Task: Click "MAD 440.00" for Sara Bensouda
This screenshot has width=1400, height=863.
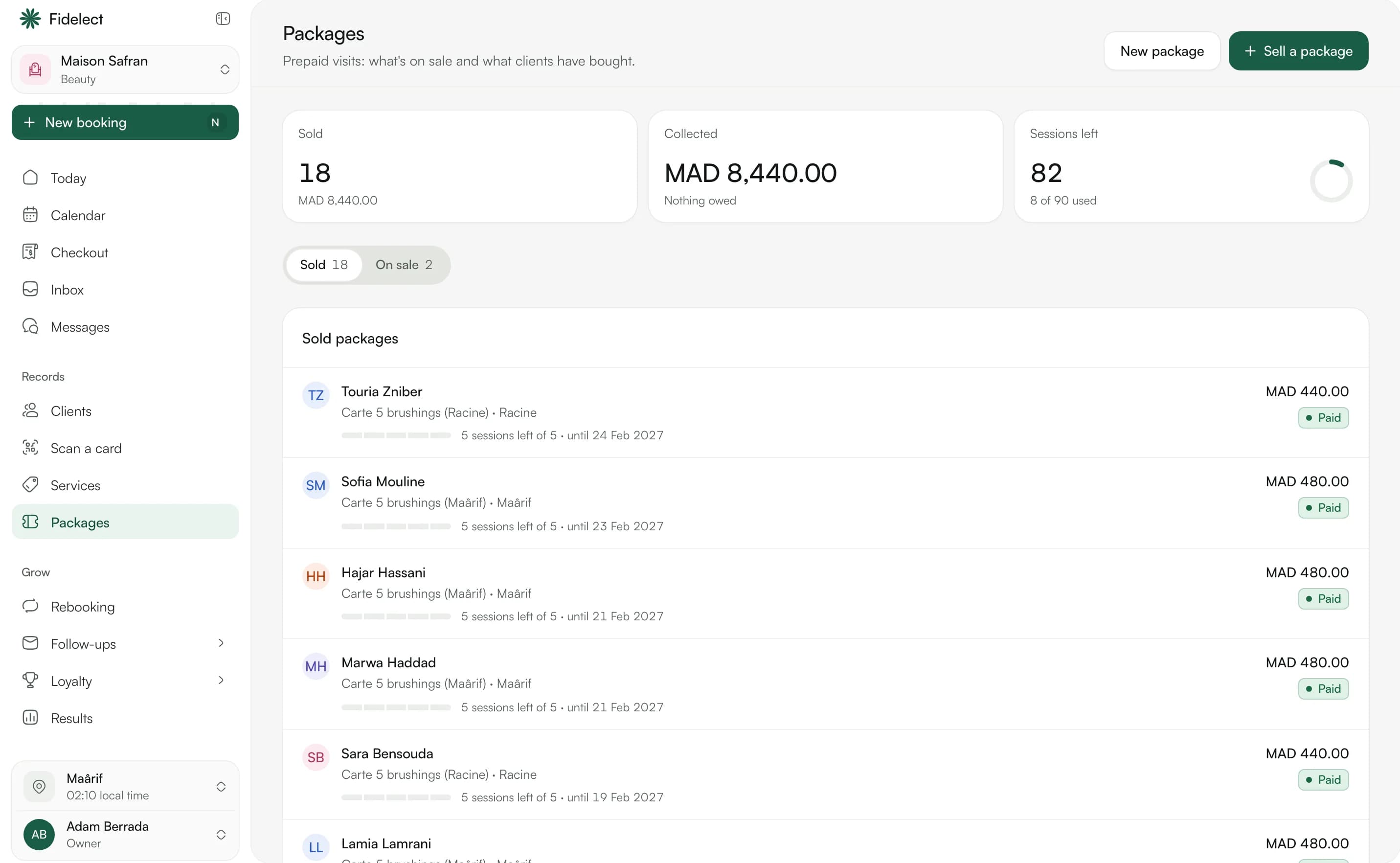Action: click(1307, 753)
